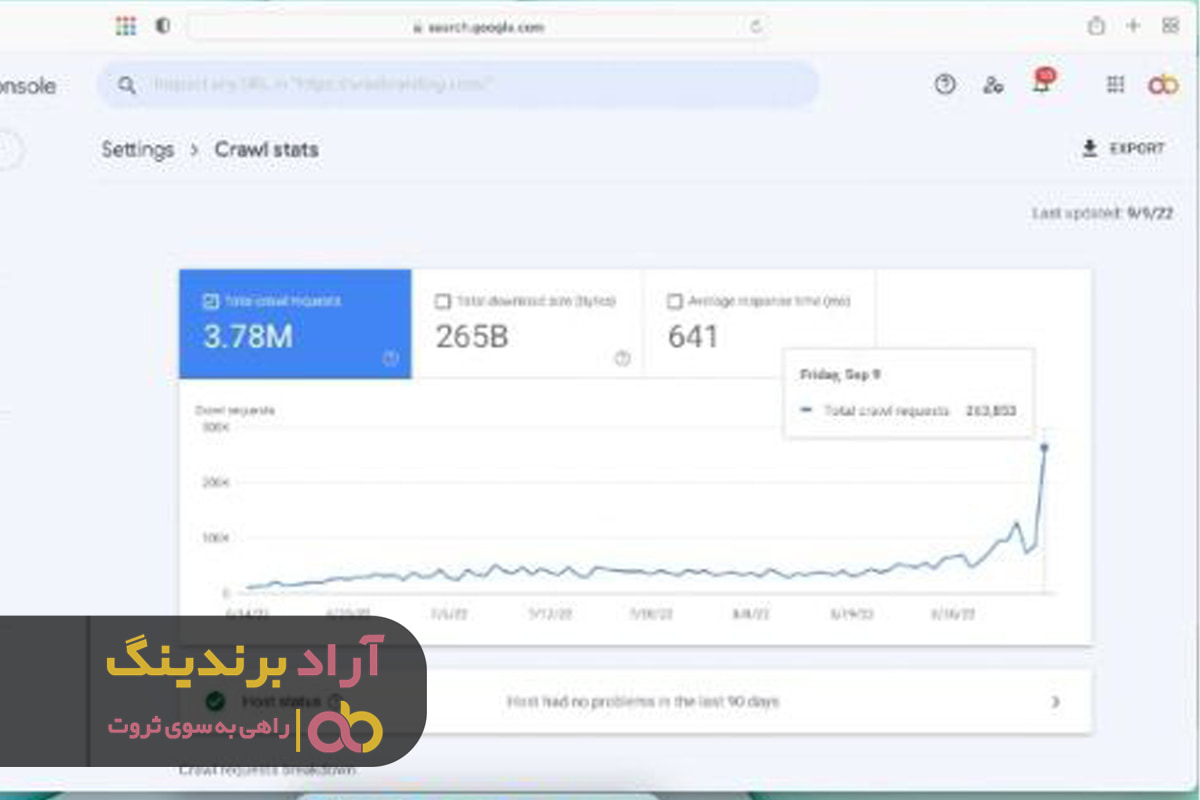
Task: Click the Safari share icon
Action: coord(1097,27)
